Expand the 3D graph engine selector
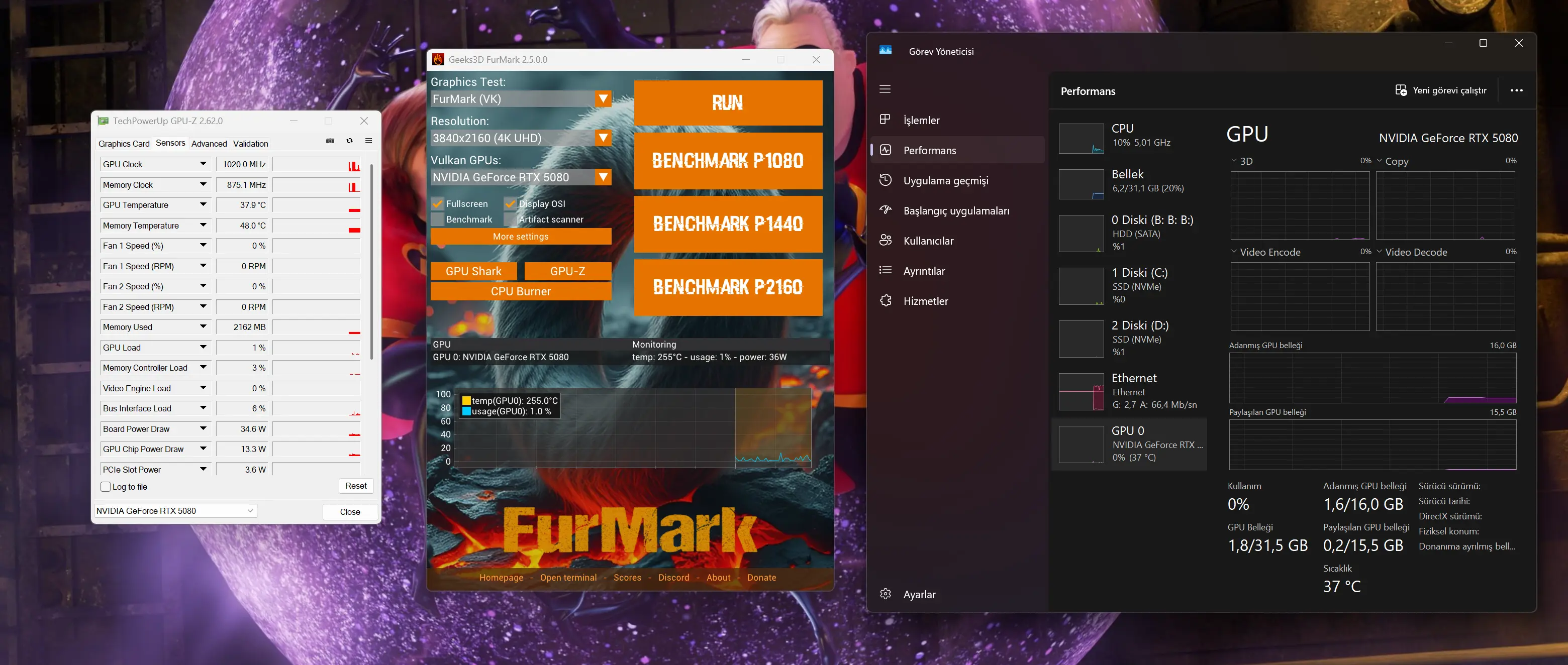Screen dimensions: 1568x665 click(x=1234, y=161)
